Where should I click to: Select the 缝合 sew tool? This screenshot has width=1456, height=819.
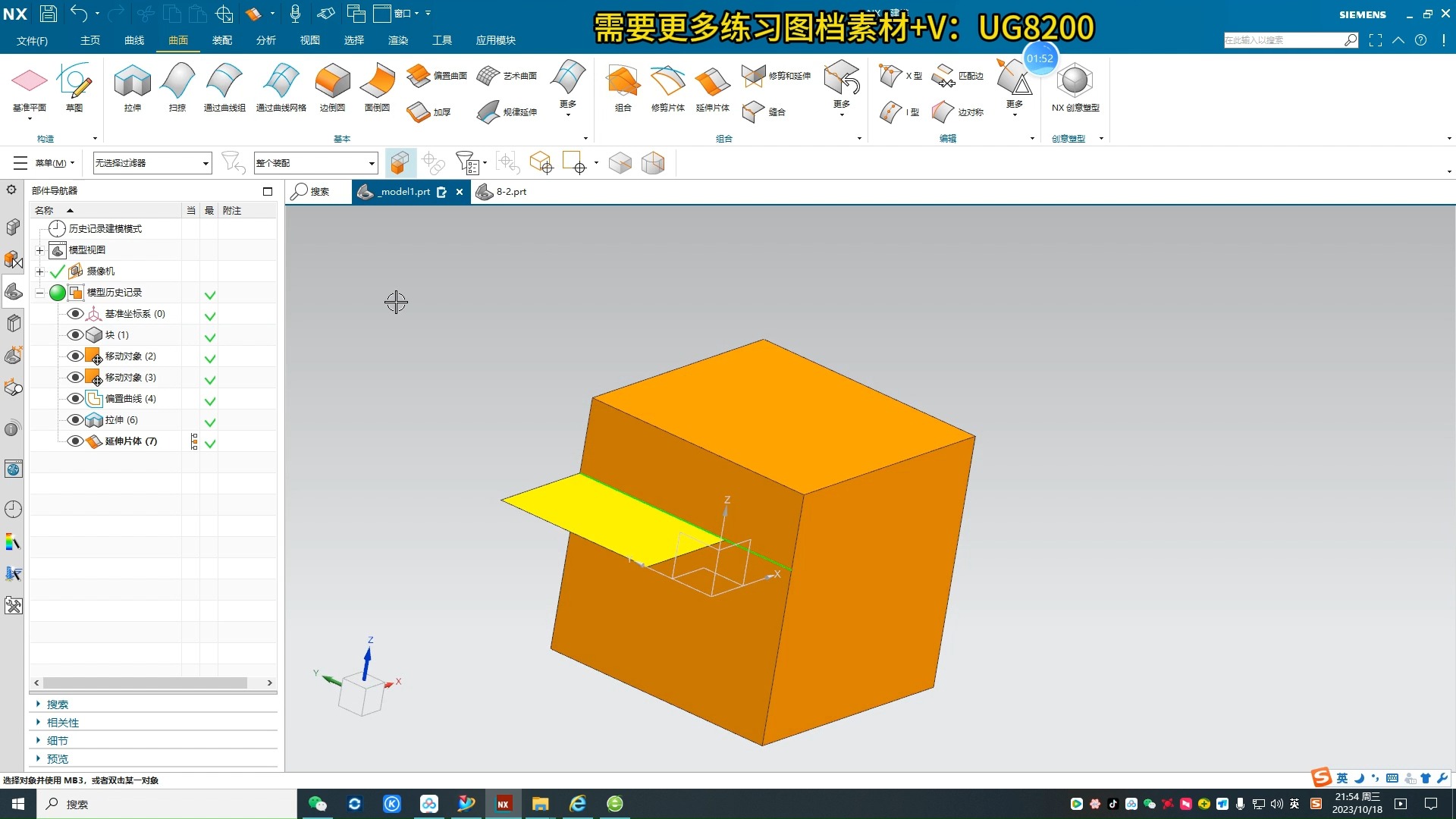pyautogui.click(x=764, y=112)
